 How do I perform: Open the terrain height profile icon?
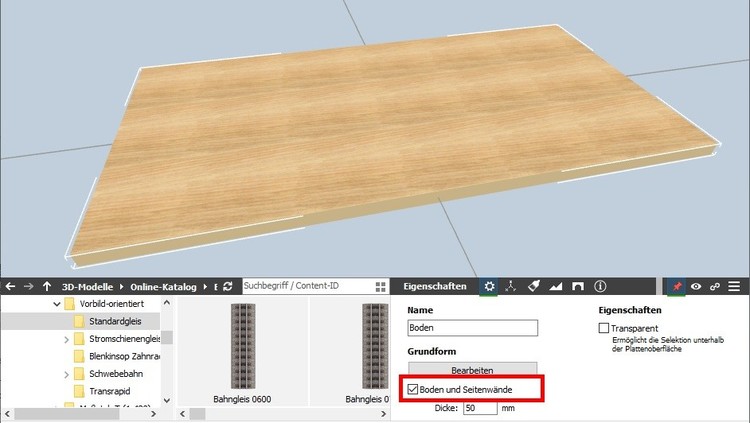point(556,286)
